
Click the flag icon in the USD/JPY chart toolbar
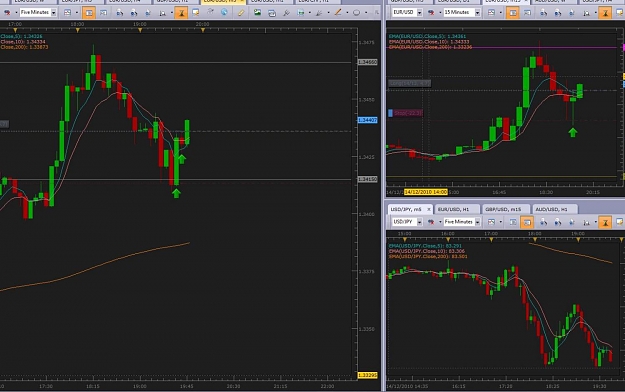[x=431, y=222]
